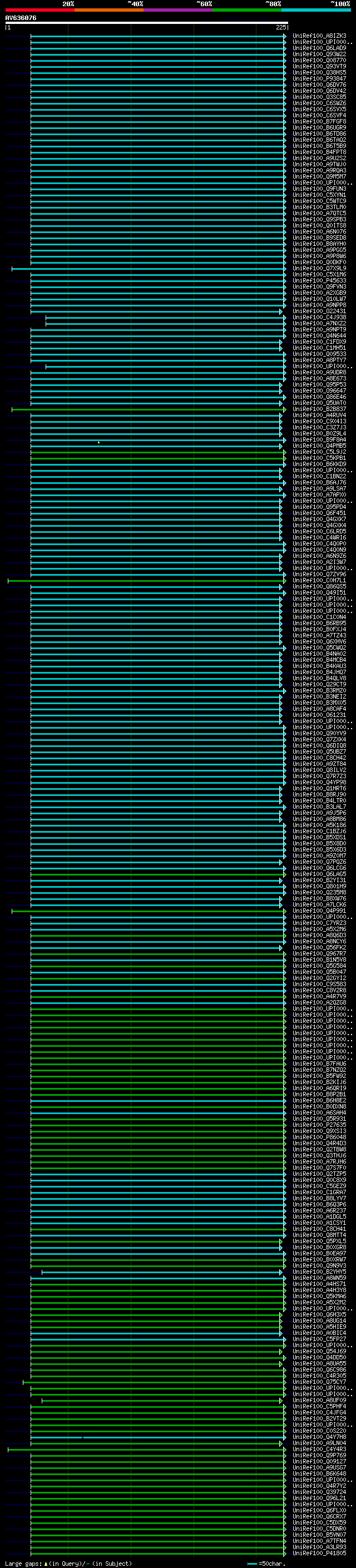The height and width of the screenshot is (1568, 356).
Task: Select hit label UniRef100_C6SVF4
Action: (319, 115)
